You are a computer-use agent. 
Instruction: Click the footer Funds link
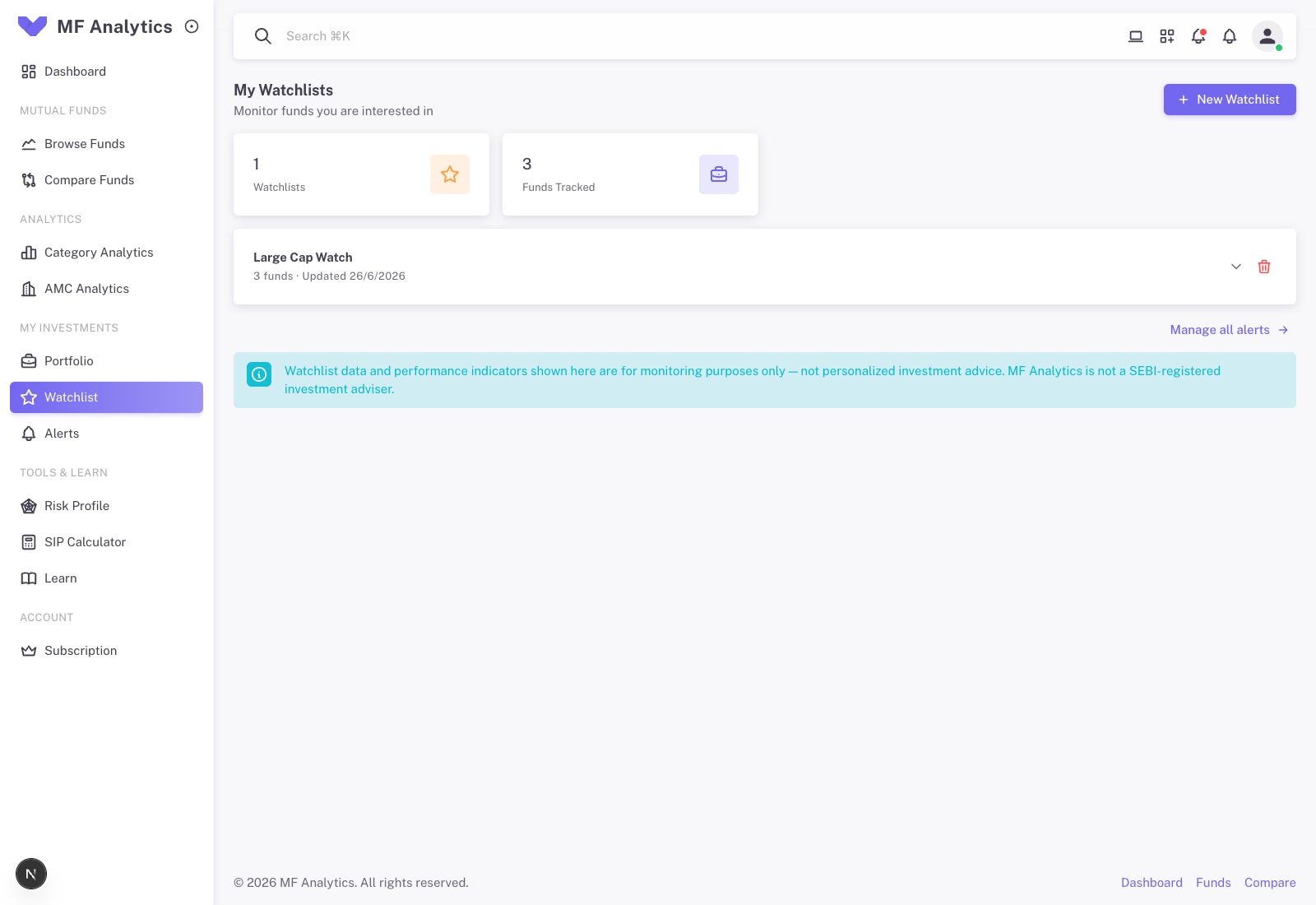click(x=1213, y=883)
